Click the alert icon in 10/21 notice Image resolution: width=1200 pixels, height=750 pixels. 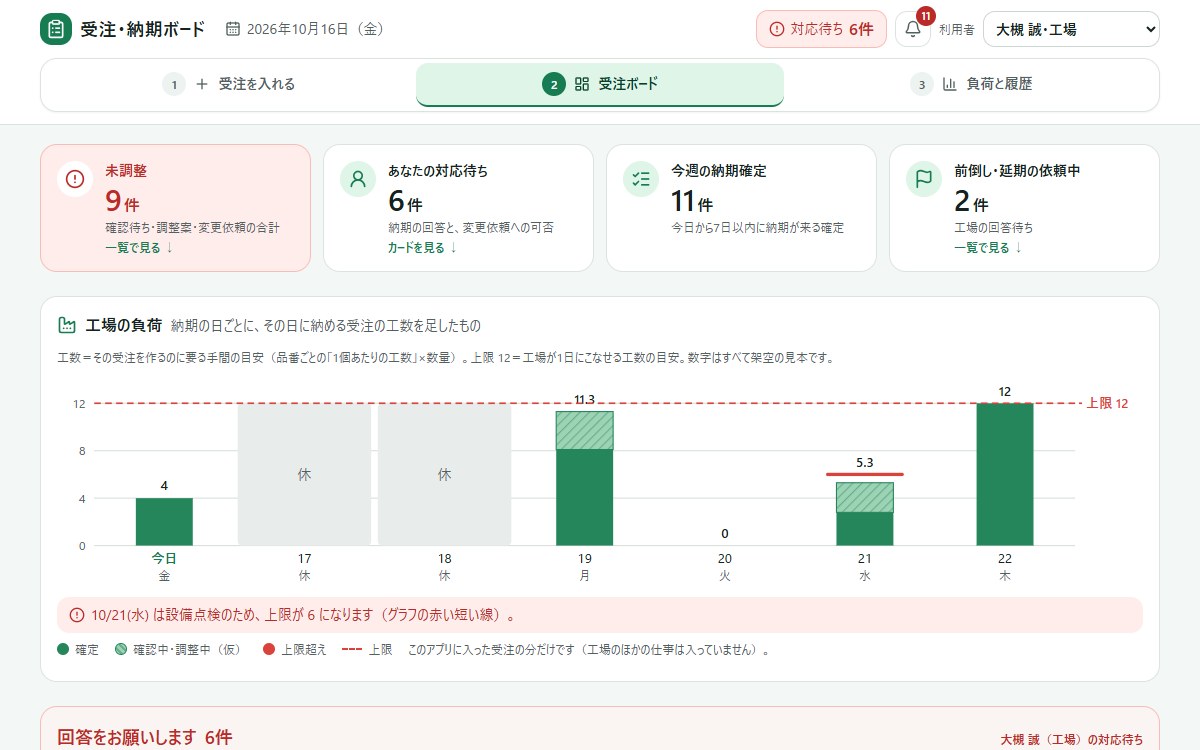[77, 614]
